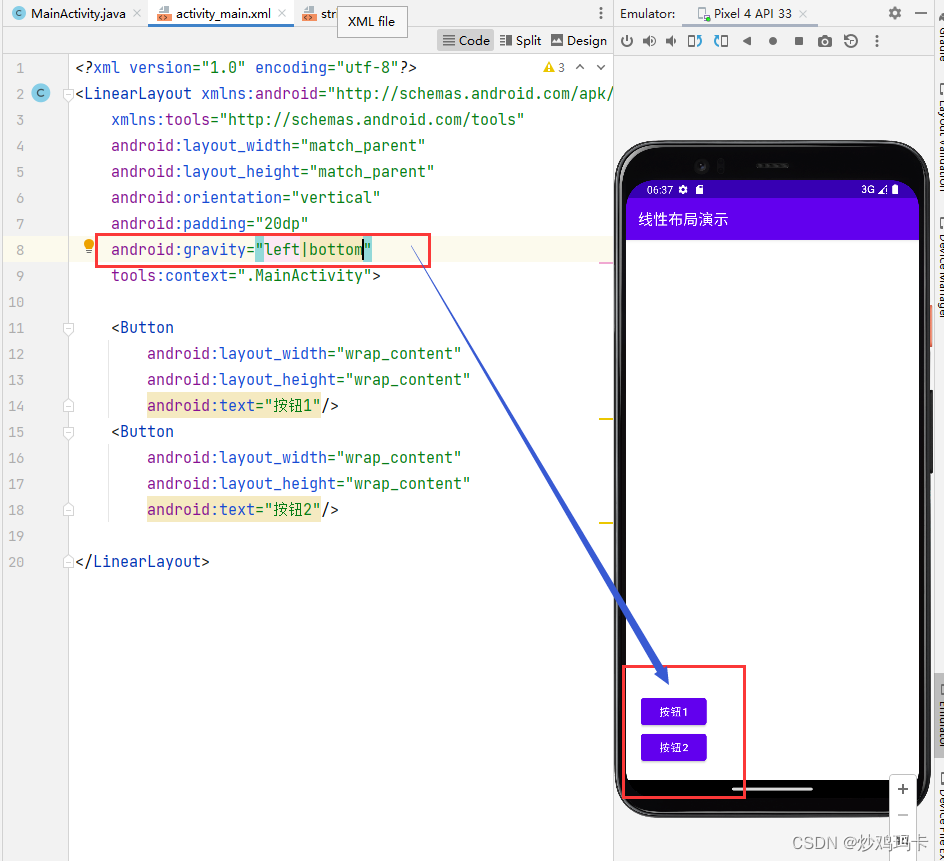Switch editor to Design view
Image resolution: width=944 pixels, height=861 pixels.
[x=579, y=40]
